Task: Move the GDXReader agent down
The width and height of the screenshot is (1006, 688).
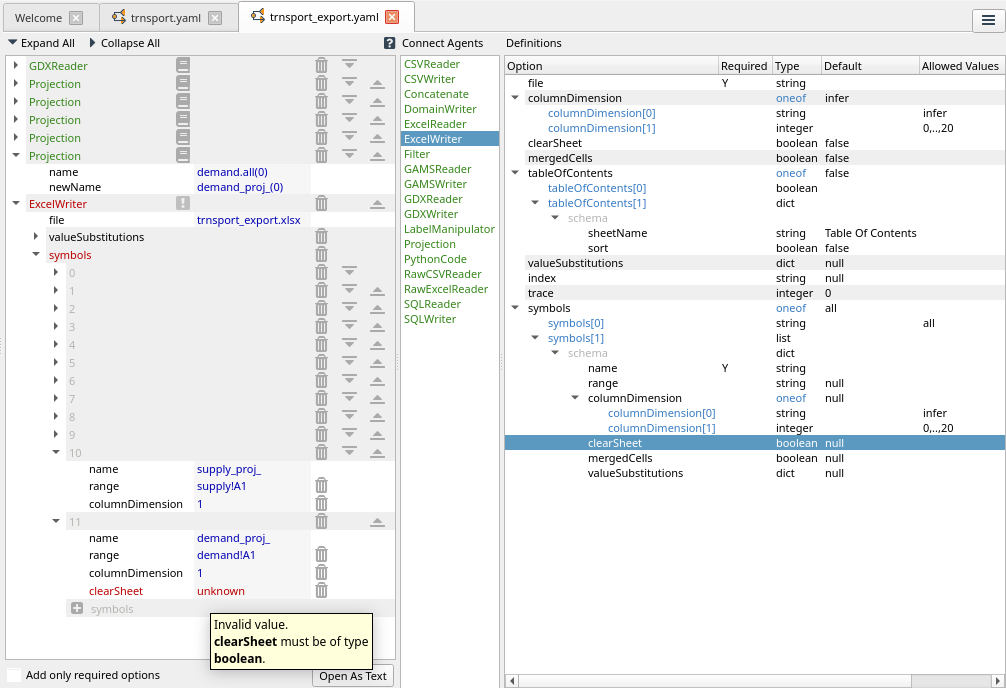Action: pyautogui.click(x=349, y=66)
